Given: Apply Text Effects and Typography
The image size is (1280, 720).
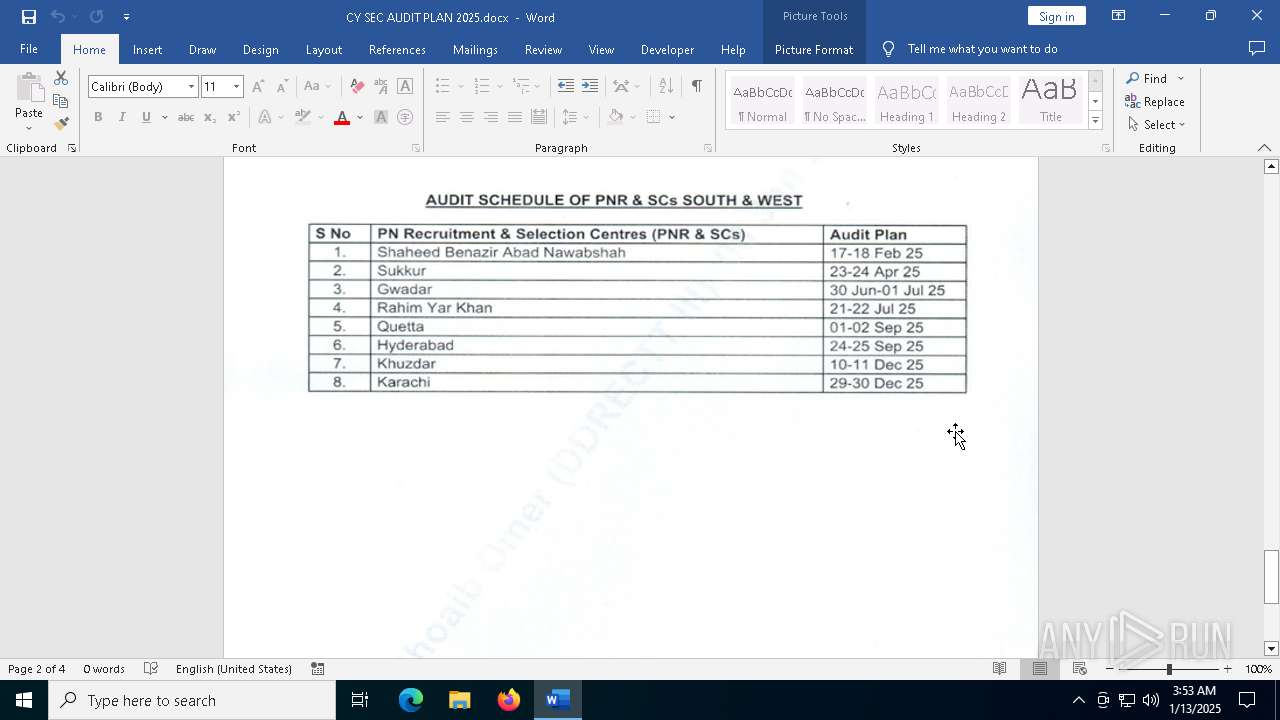Looking at the screenshot, I should [x=264, y=117].
